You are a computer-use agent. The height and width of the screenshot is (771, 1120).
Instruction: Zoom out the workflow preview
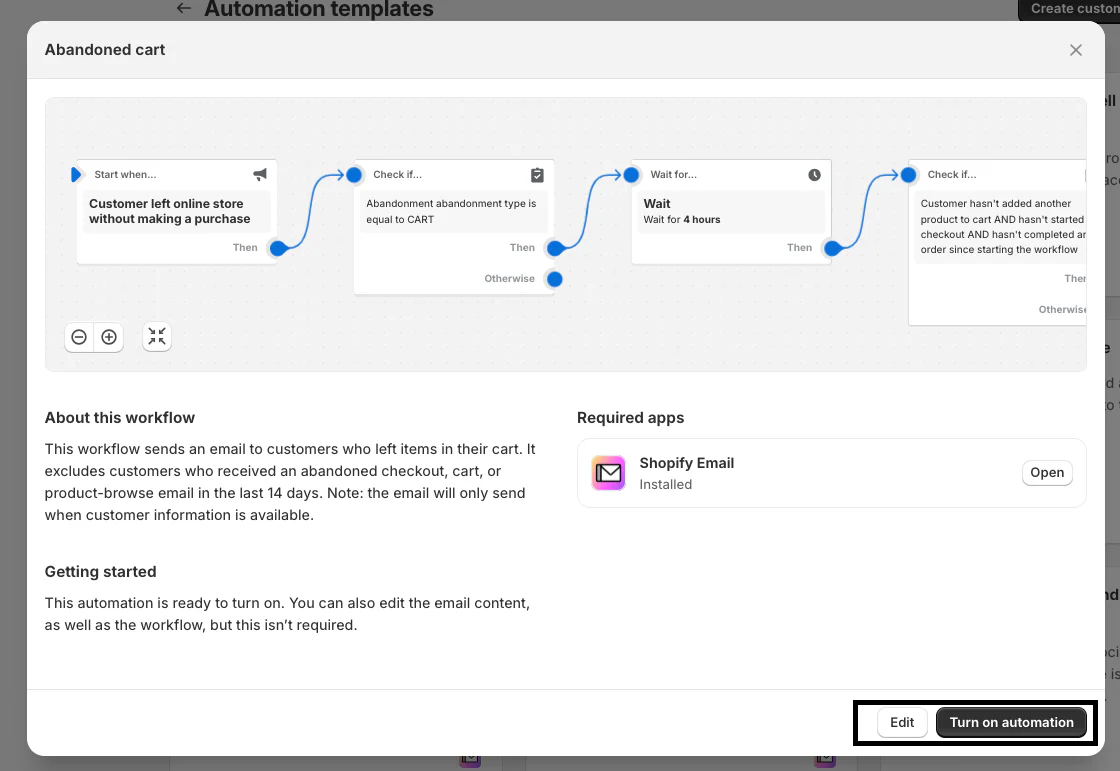(79, 337)
